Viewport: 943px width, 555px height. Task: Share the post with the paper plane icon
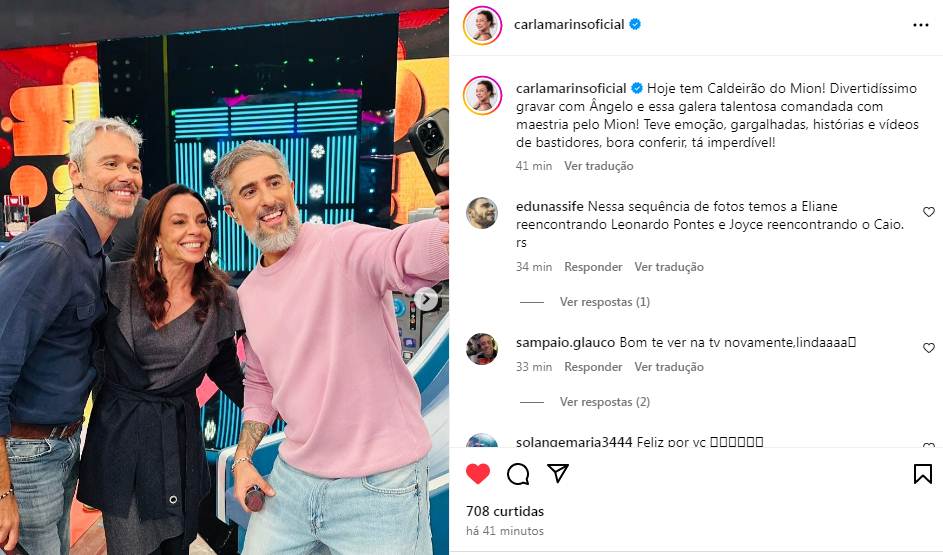558,473
